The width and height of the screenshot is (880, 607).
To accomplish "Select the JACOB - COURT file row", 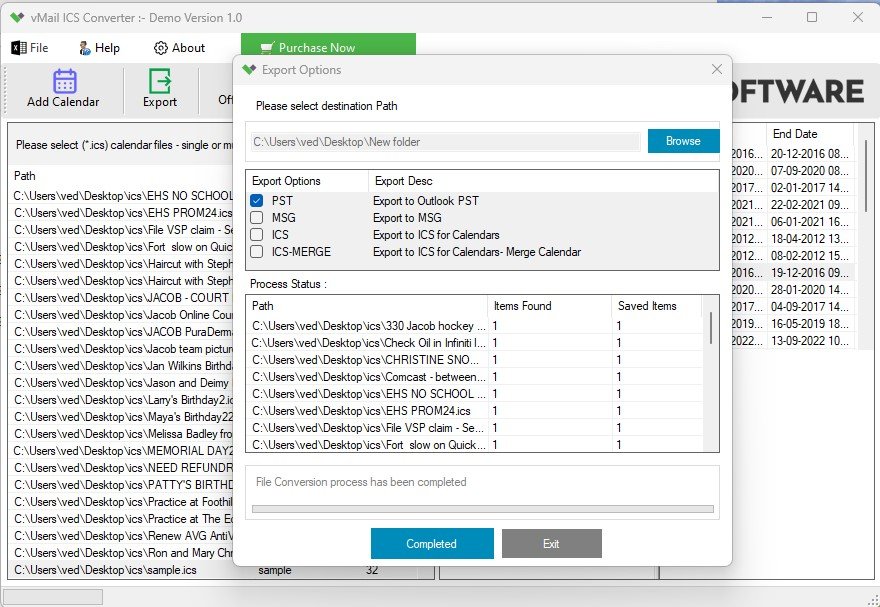I will (121, 298).
